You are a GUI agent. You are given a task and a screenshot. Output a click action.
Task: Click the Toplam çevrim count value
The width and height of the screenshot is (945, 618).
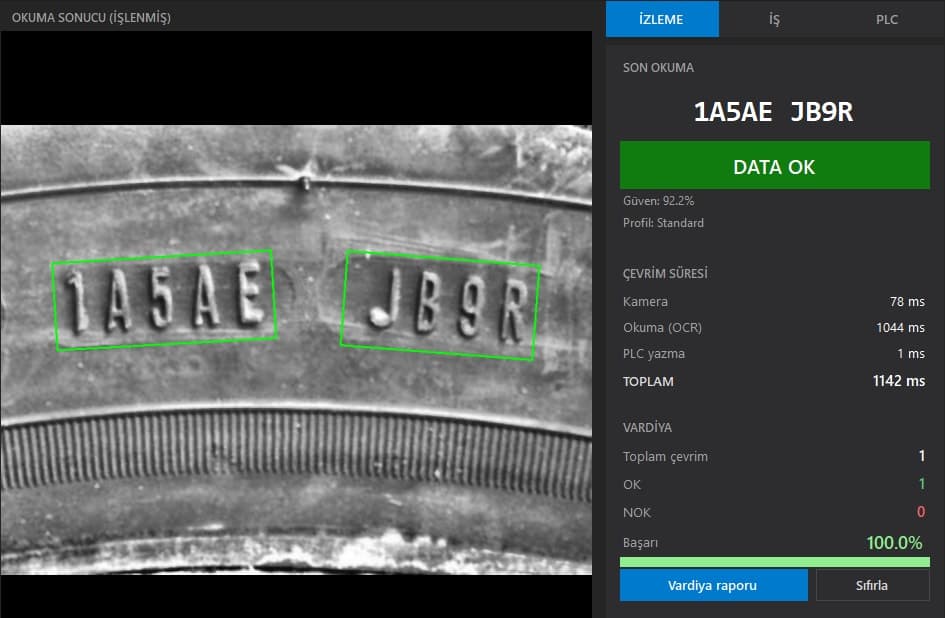pos(921,456)
